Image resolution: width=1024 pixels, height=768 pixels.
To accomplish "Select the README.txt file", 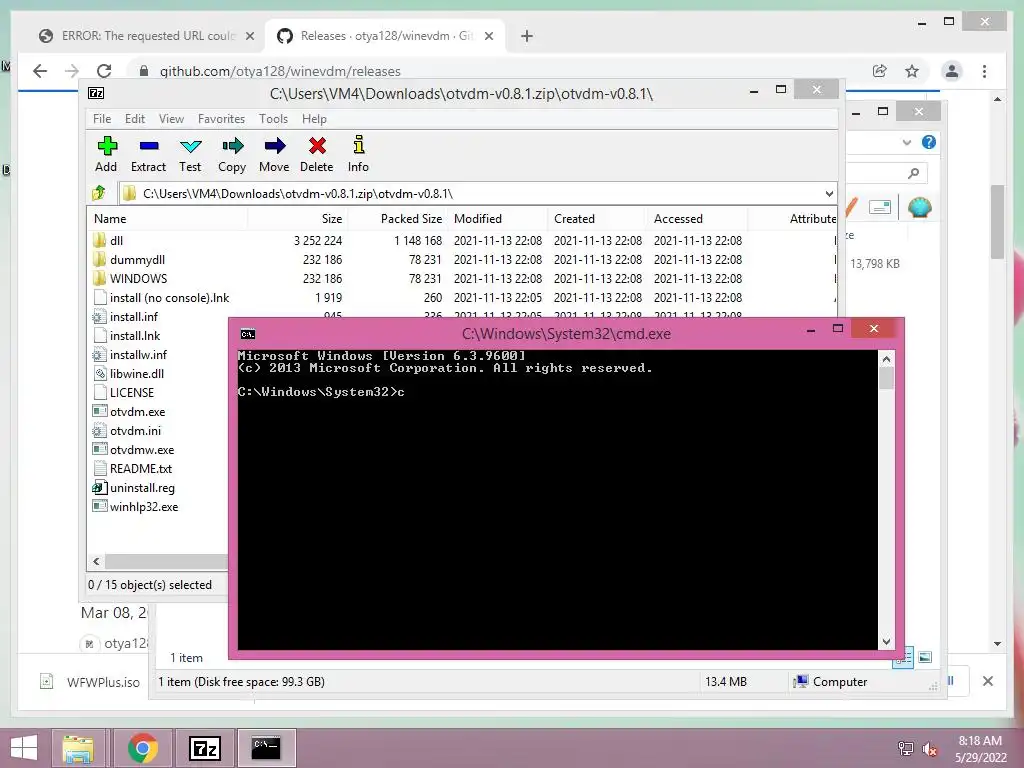I will tap(140, 468).
